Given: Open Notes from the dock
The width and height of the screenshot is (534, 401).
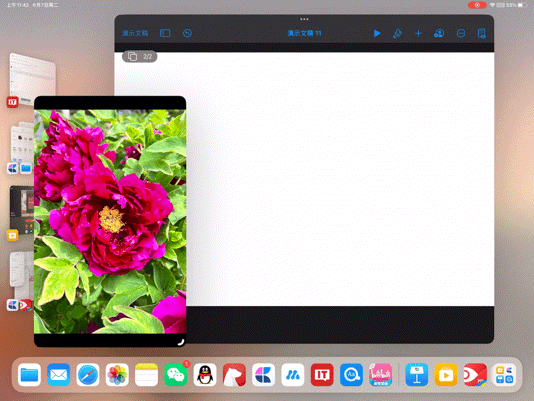Looking at the screenshot, I should (x=146, y=375).
